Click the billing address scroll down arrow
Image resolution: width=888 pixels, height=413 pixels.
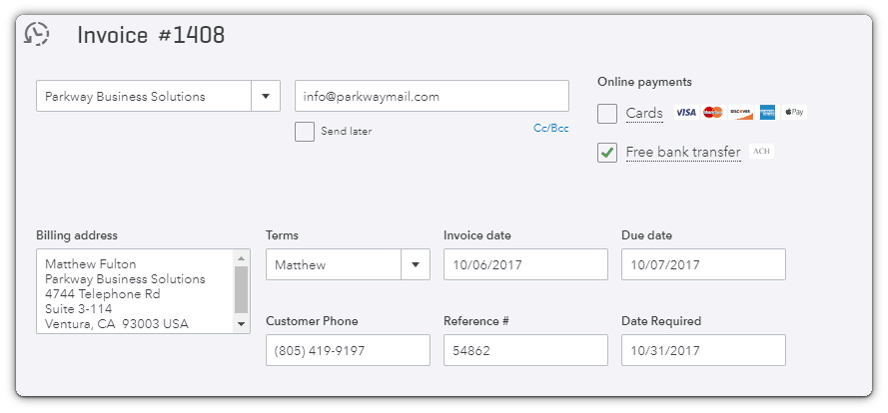click(x=241, y=324)
